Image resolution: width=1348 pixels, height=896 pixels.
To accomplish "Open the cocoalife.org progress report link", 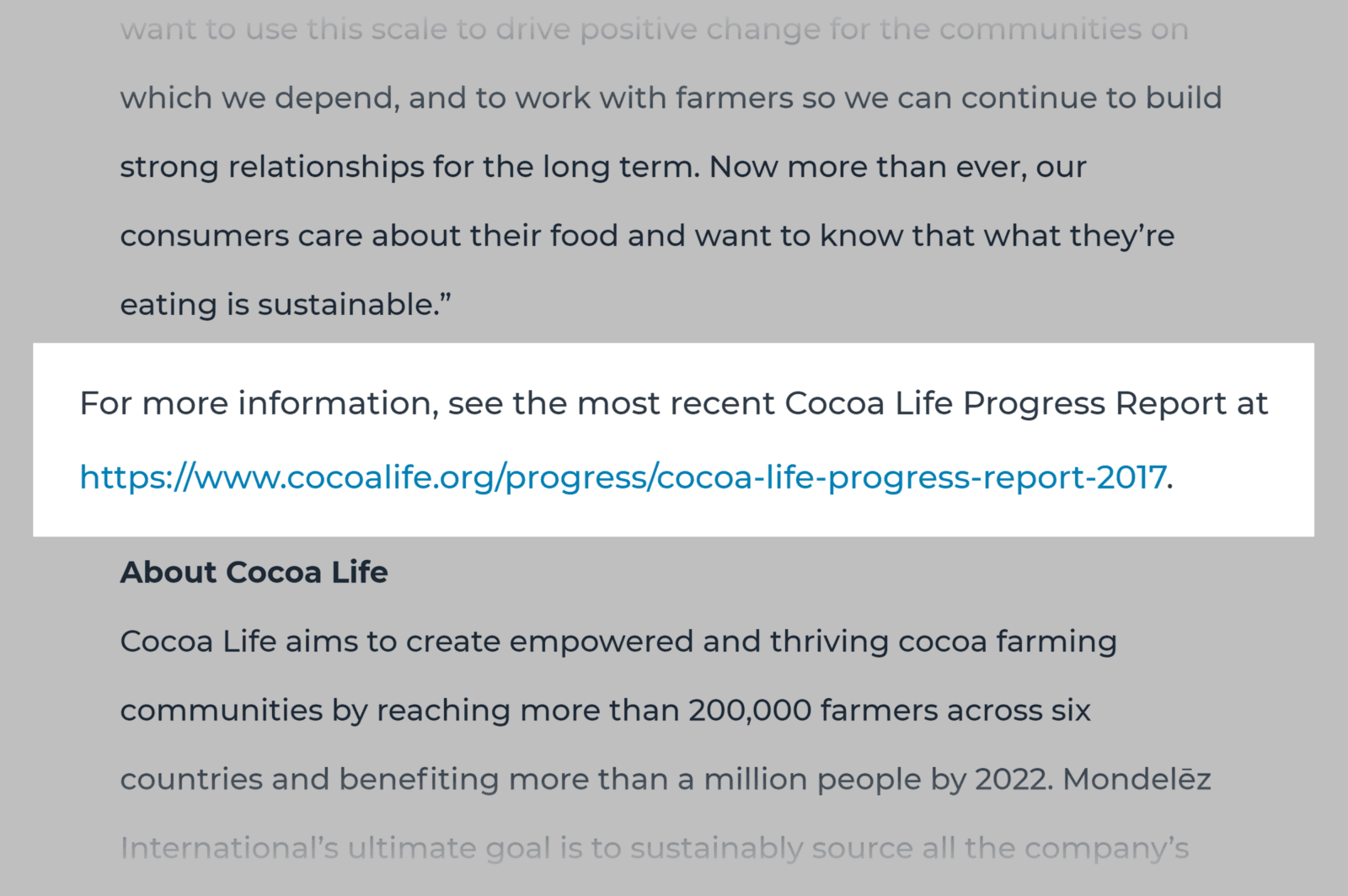I will pyautogui.click(x=623, y=477).
